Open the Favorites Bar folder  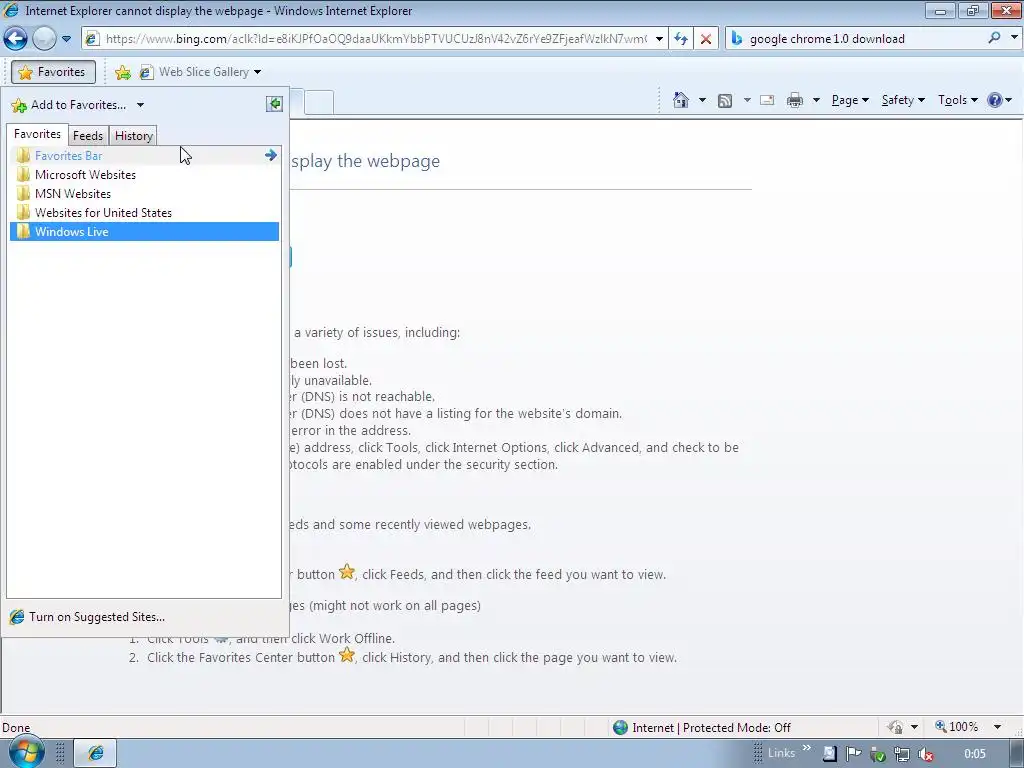pos(144,155)
